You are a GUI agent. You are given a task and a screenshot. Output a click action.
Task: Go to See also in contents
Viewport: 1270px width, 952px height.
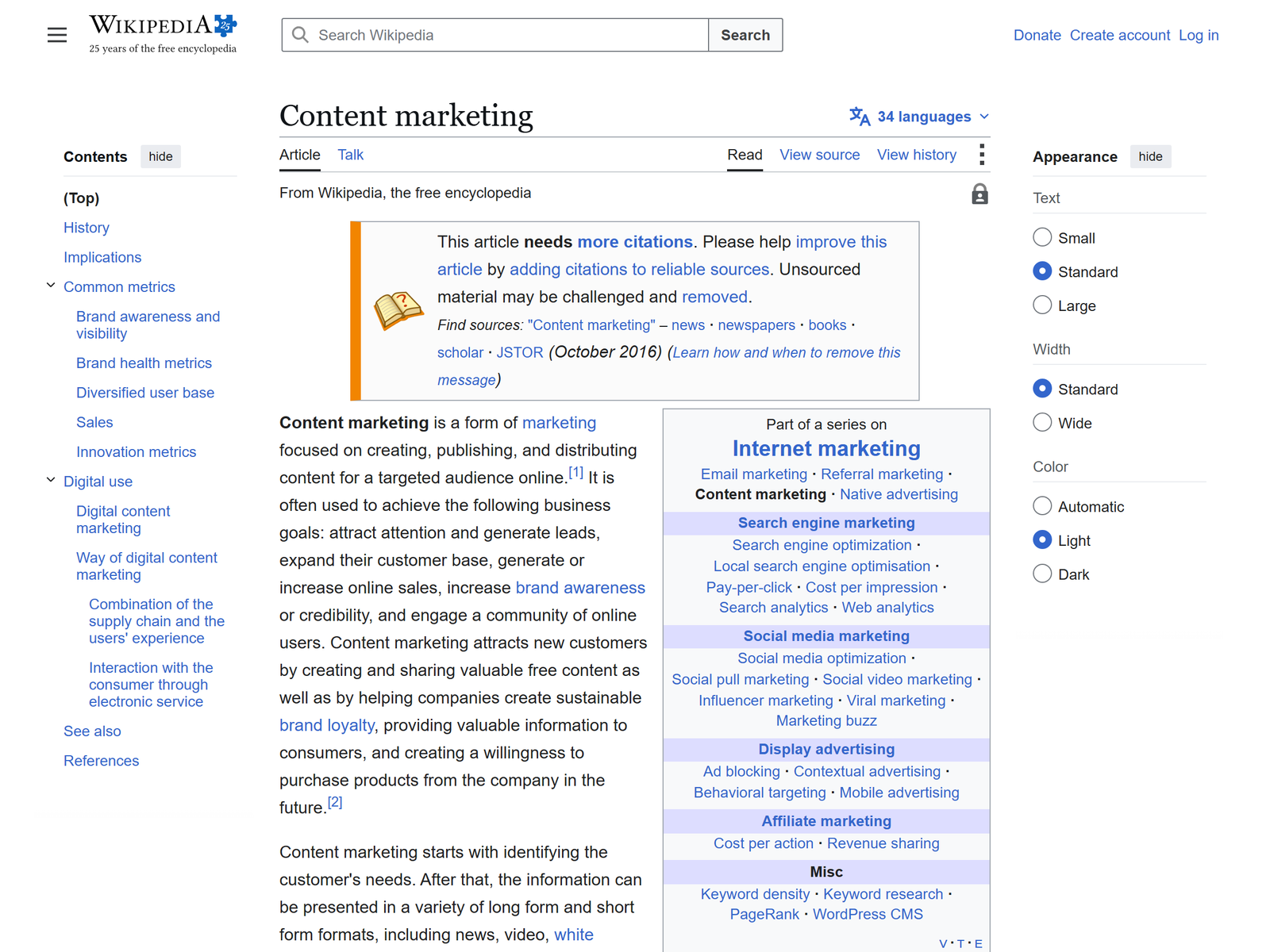92,731
